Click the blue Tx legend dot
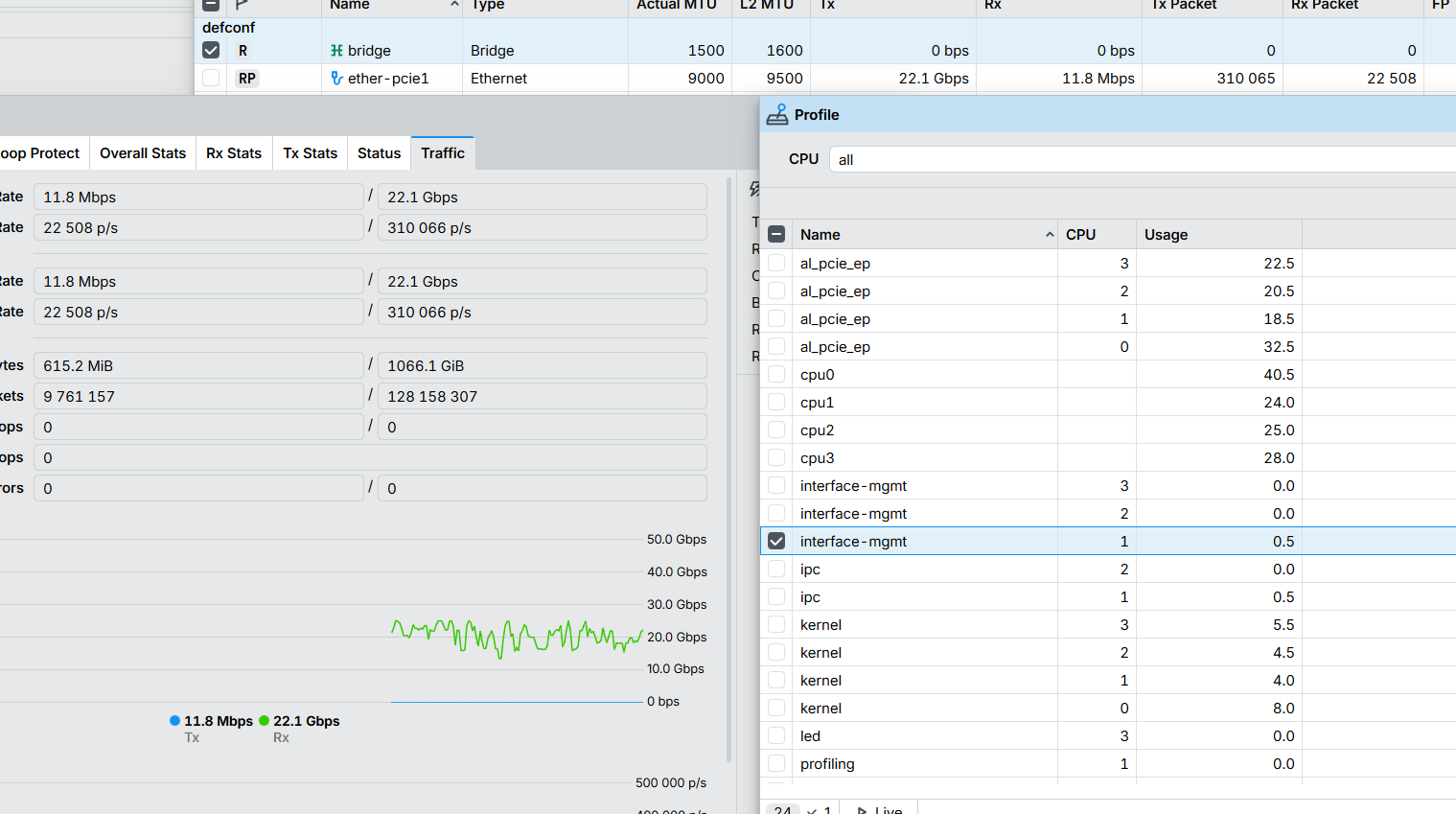Screen dimensions: 1456x814 [x=174, y=721]
